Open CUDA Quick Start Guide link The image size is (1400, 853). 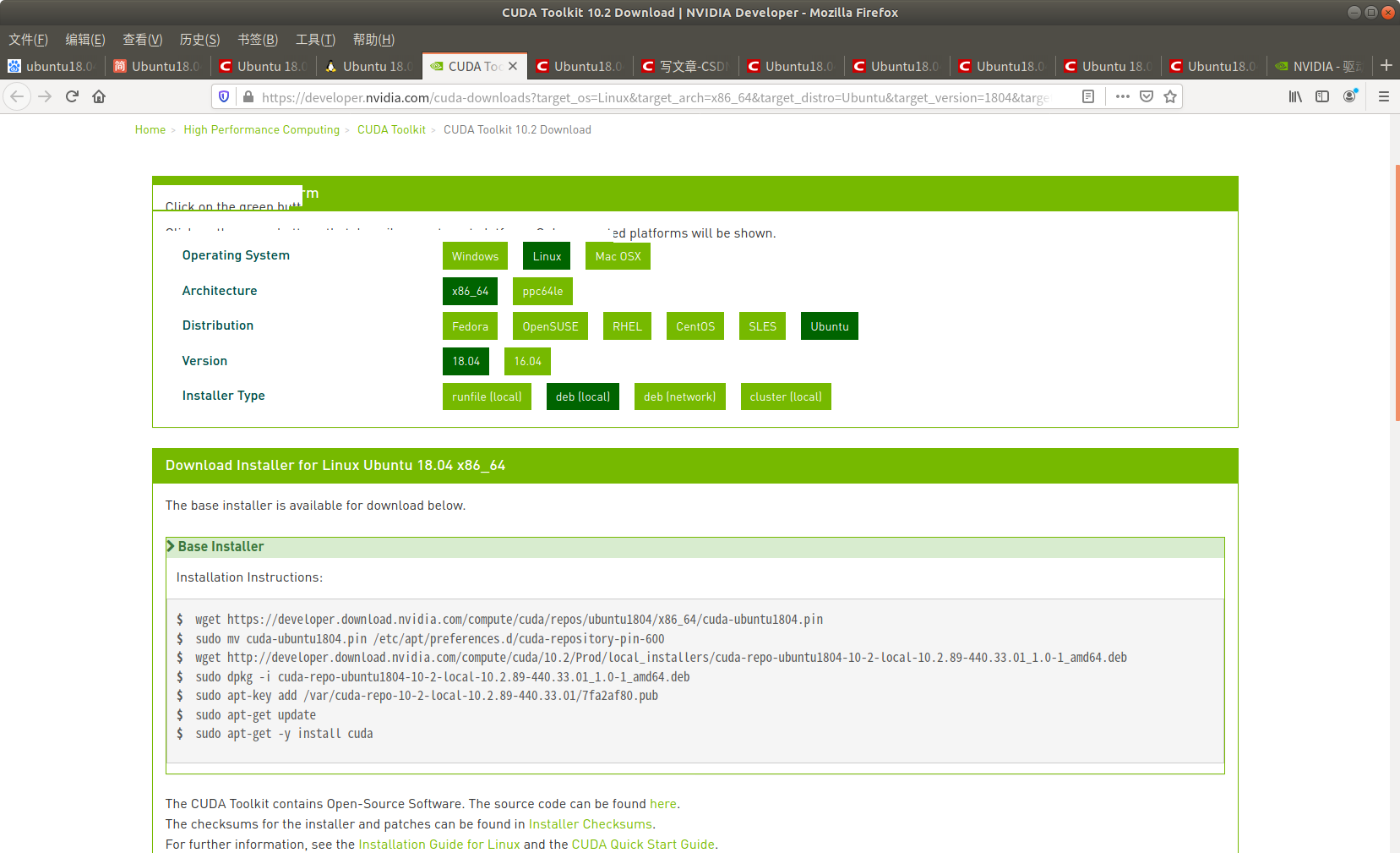[x=643, y=845]
